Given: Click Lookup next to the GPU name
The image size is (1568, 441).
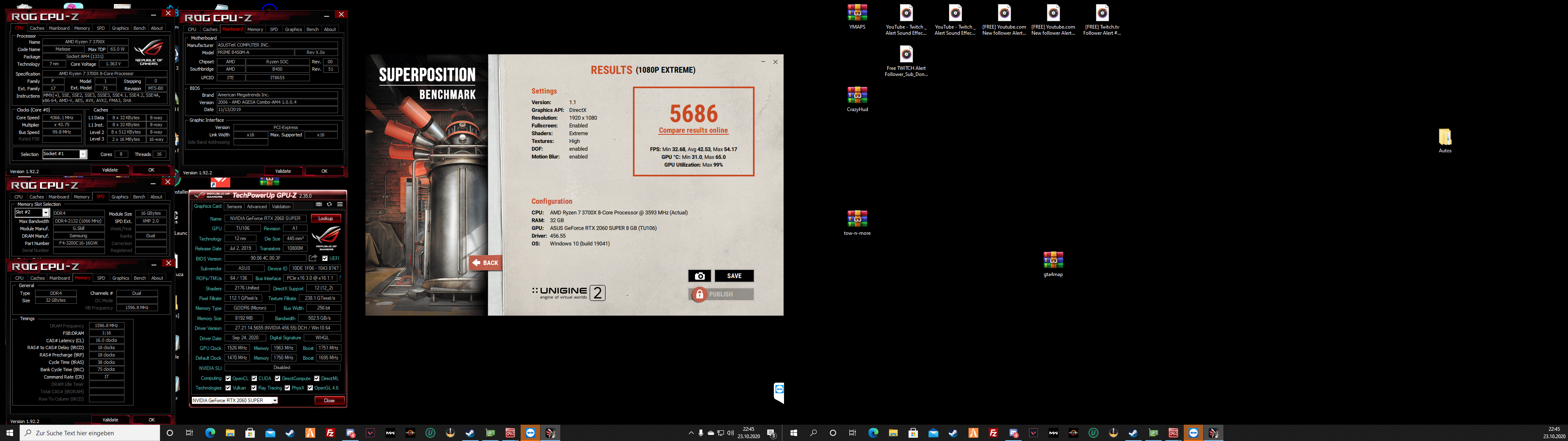Looking at the screenshot, I should (x=326, y=218).
